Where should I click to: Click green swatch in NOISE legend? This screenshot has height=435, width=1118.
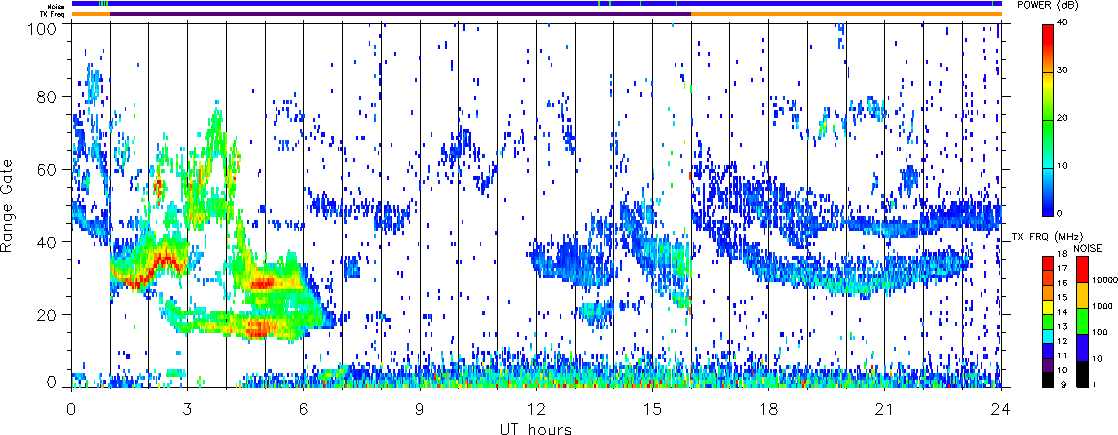[x=1081, y=322]
